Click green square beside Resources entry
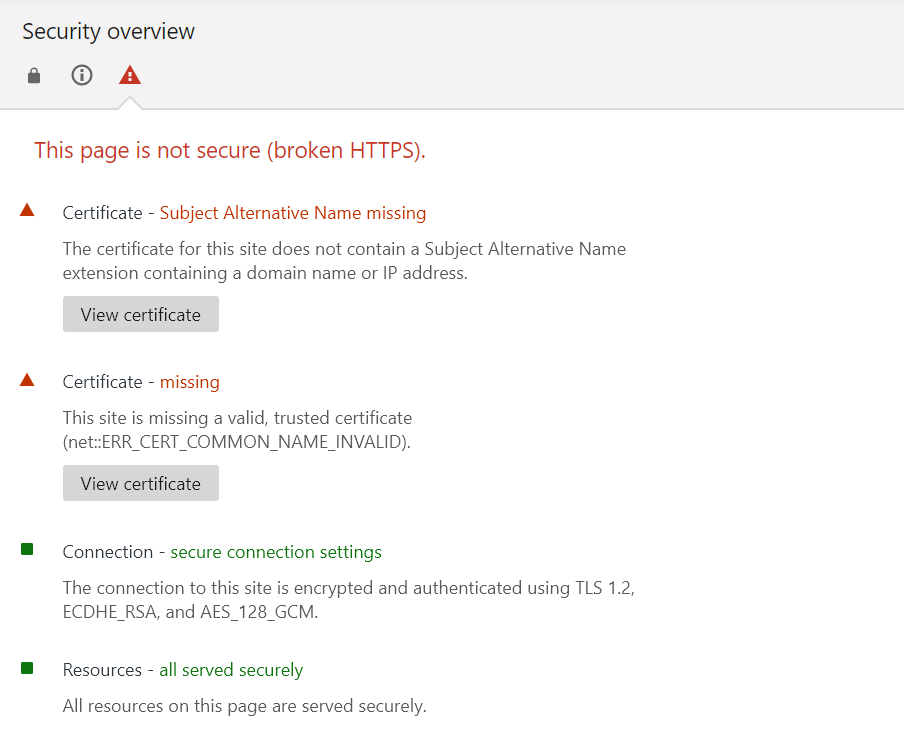 tap(27, 668)
